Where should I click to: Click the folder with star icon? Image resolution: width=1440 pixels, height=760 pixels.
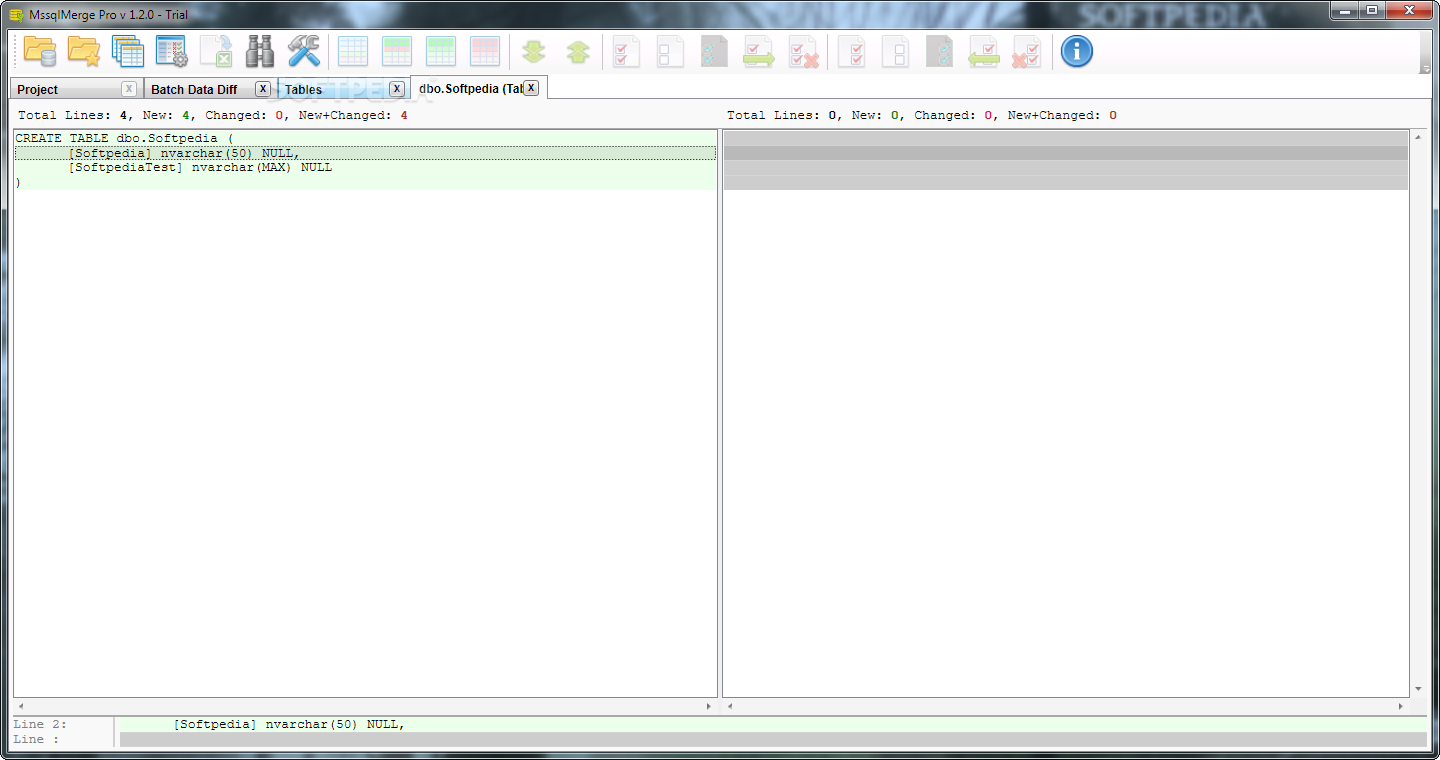point(84,51)
